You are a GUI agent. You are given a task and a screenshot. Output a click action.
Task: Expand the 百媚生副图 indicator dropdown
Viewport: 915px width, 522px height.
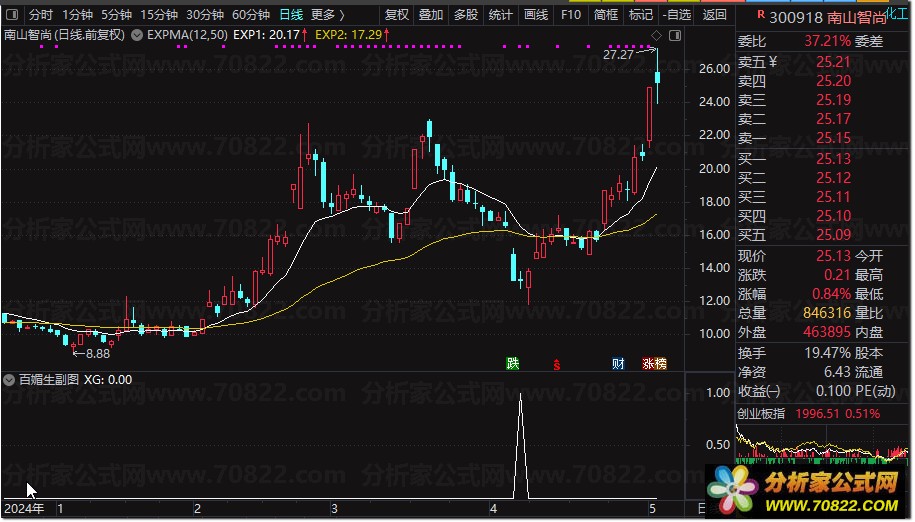point(9,380)
